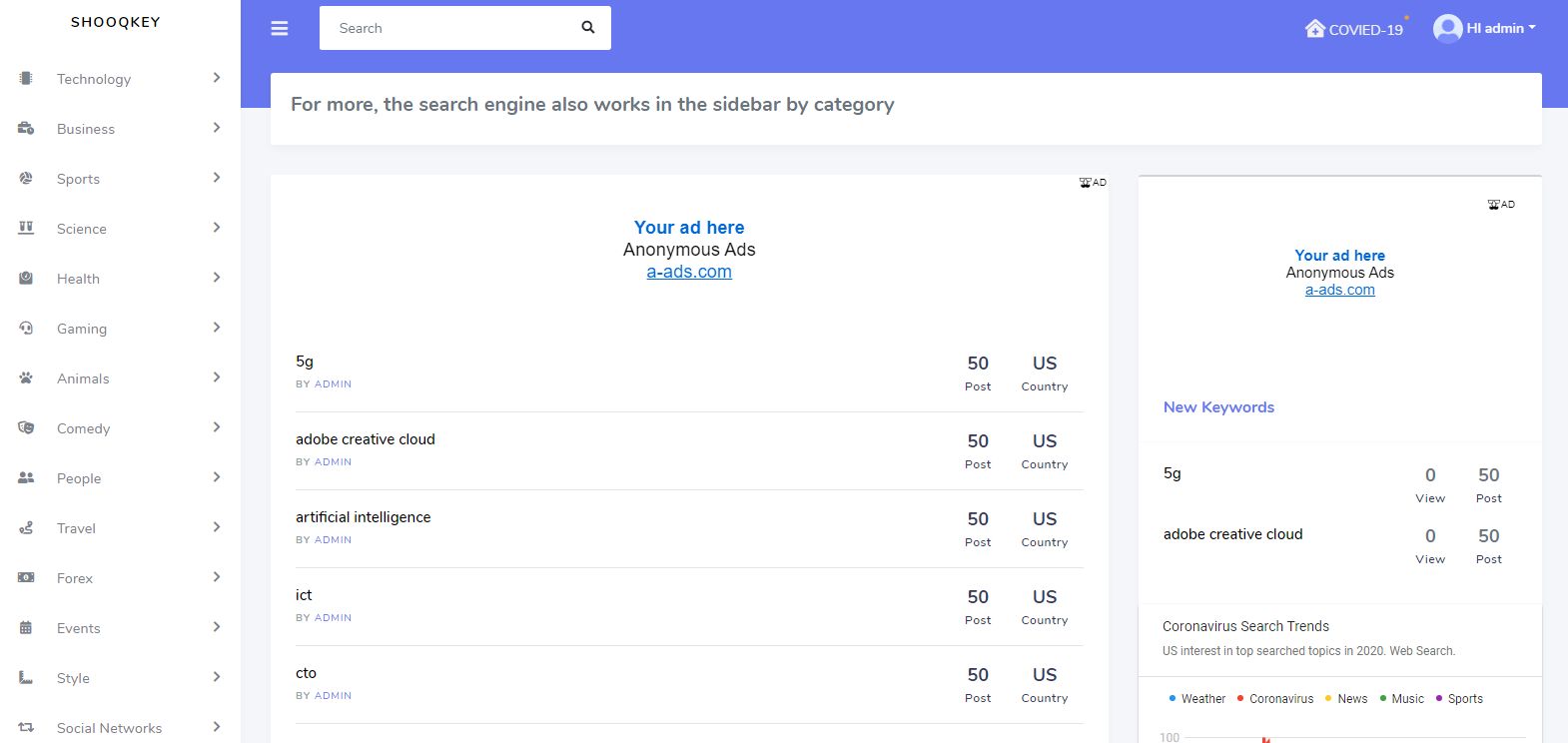Click the search magnifier icon

pos(588,28)
